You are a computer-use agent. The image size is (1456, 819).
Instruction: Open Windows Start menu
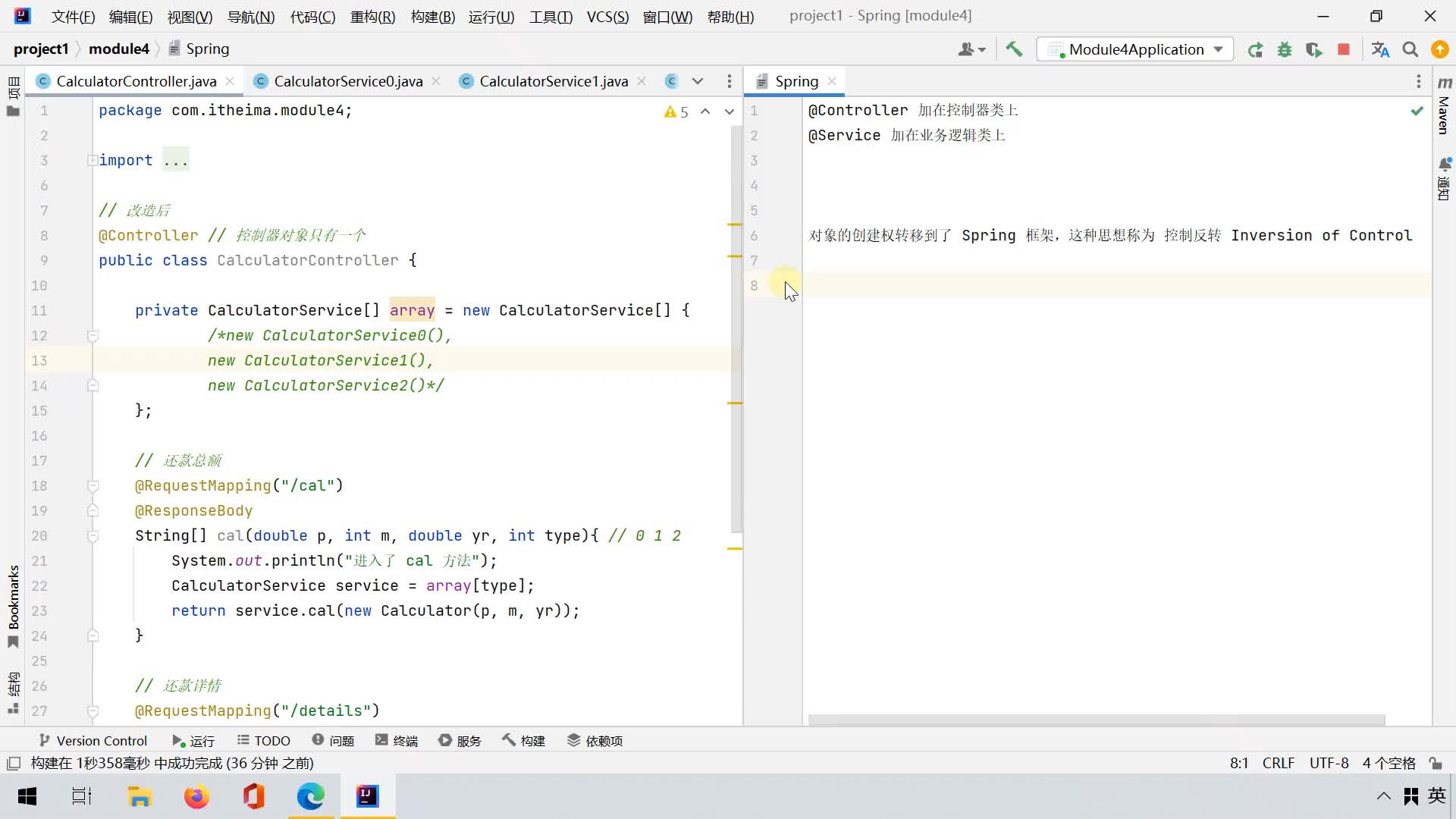pos(27,796)
